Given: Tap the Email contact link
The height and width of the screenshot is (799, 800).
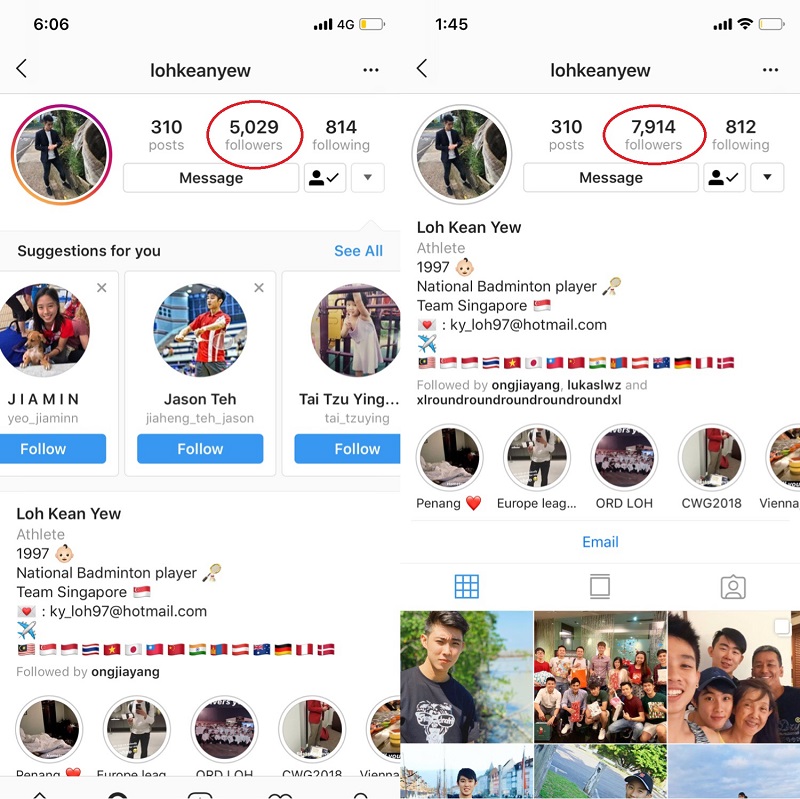Looking at the screenshot, I should (x=600, y=541).
